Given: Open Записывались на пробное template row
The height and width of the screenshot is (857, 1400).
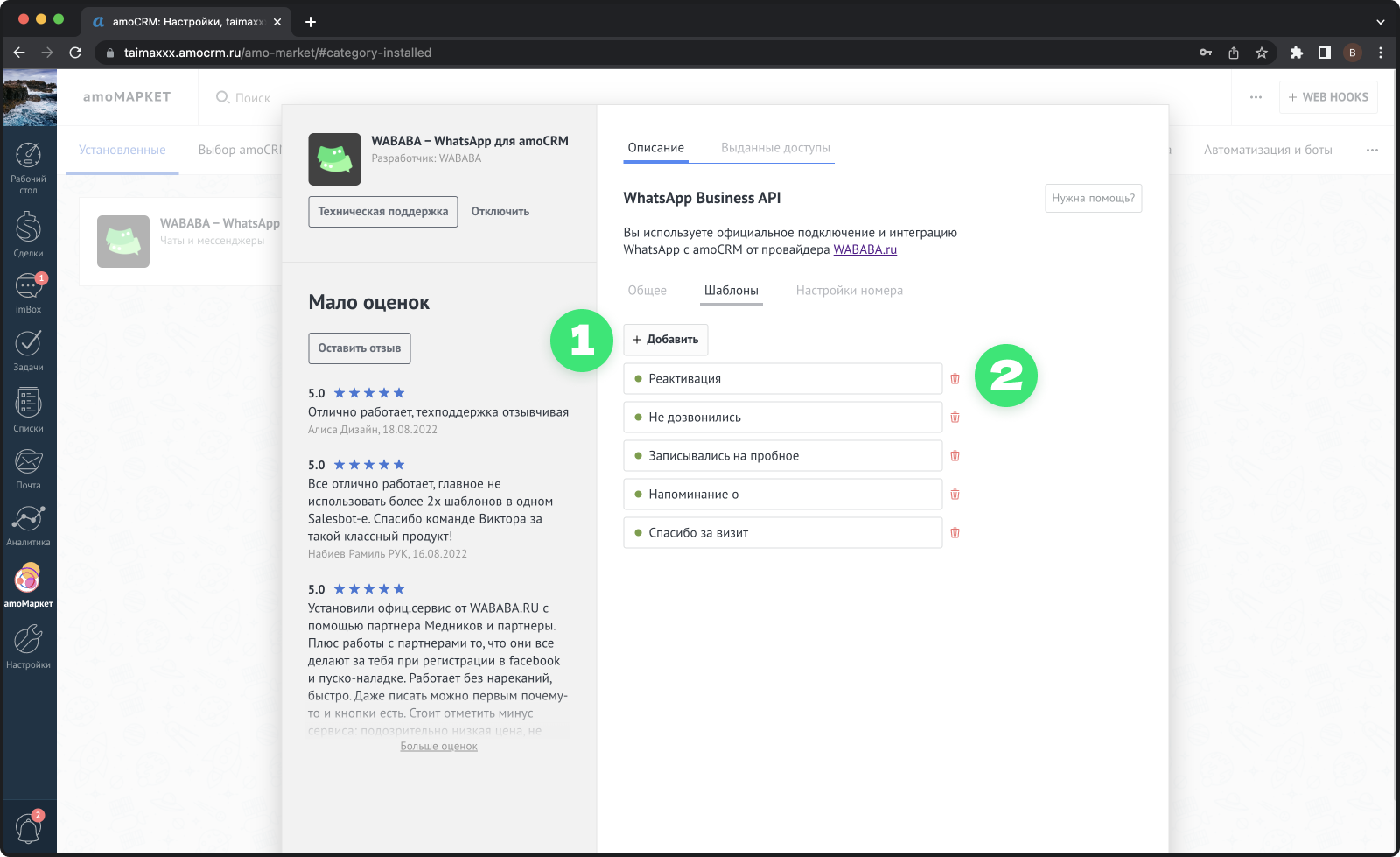Looking at the screenshot, I should click(x=783, y=456).
